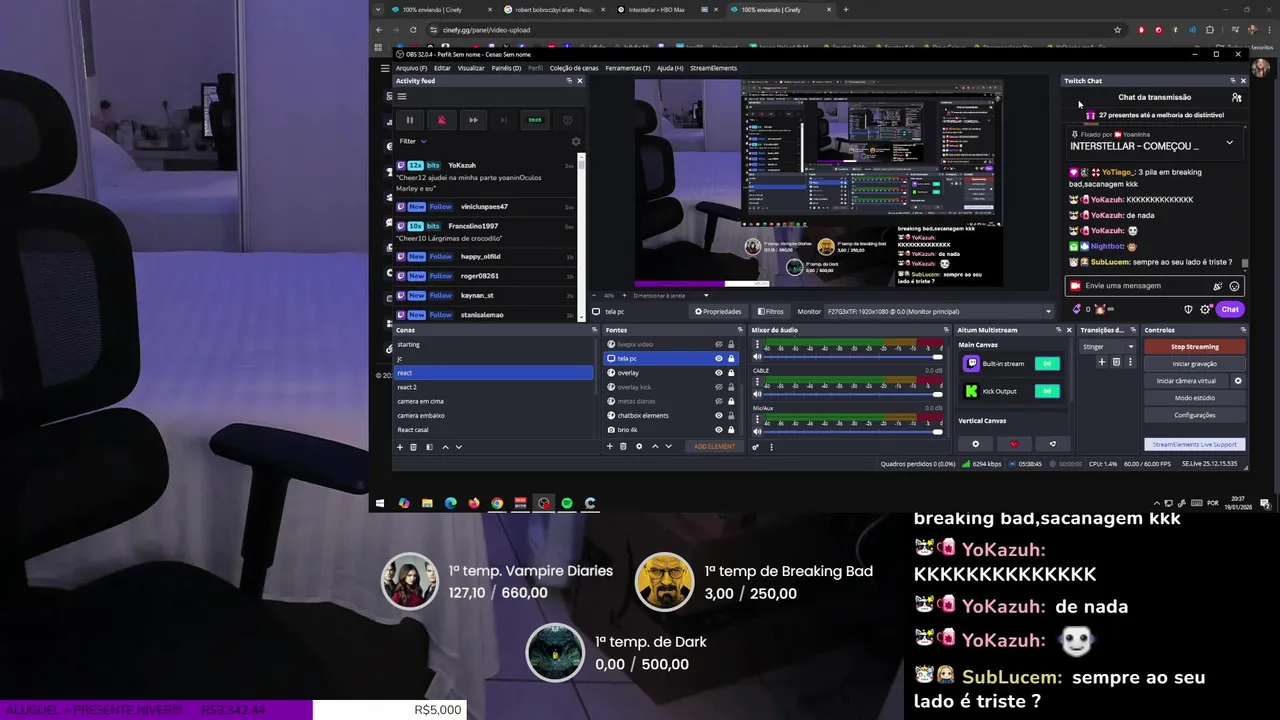
Task: Click Iniciar gravação button
Action: 1195,364
